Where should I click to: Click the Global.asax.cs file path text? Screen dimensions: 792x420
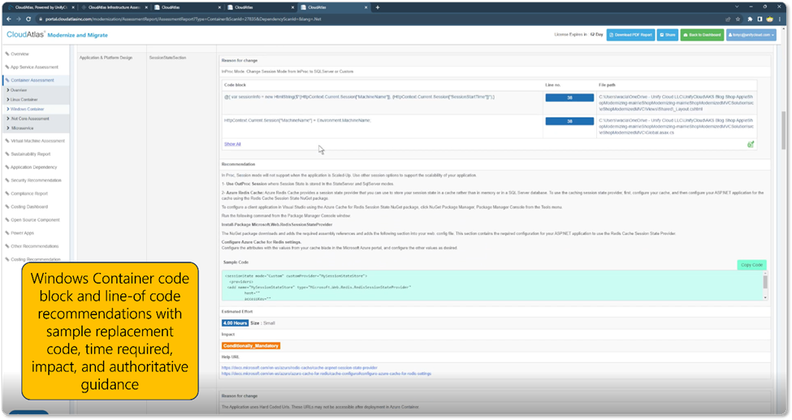676,127
